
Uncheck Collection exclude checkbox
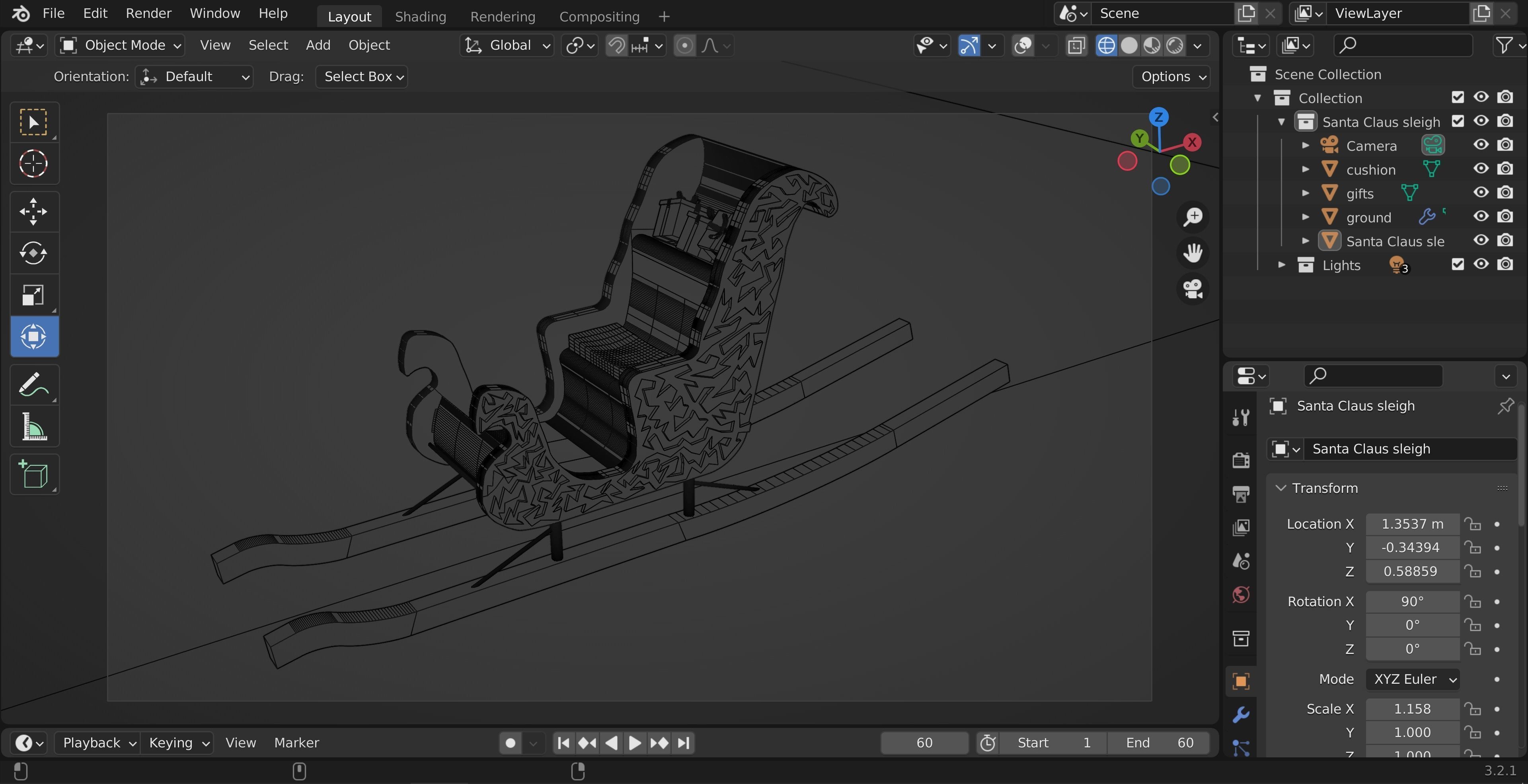[1458, 97]
